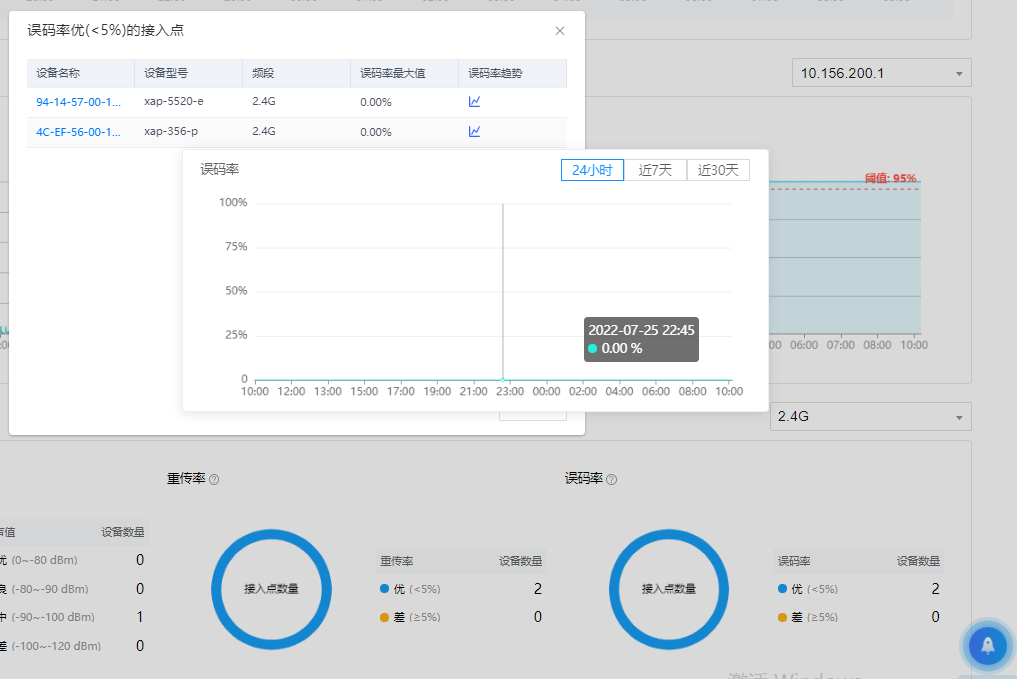Open device link 94-14-57-00-1

79,102
